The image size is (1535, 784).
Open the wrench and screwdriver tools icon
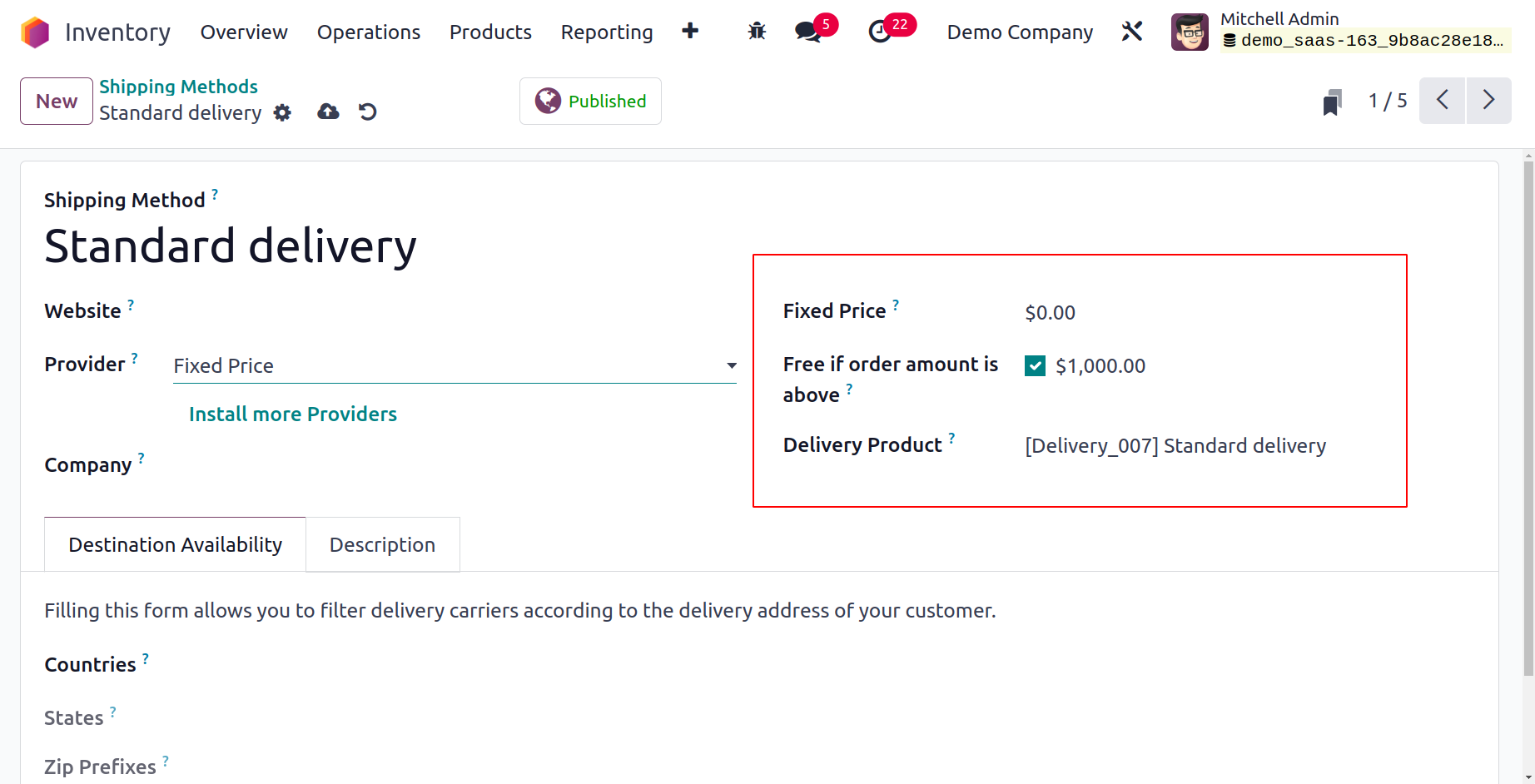[1132, 32]
